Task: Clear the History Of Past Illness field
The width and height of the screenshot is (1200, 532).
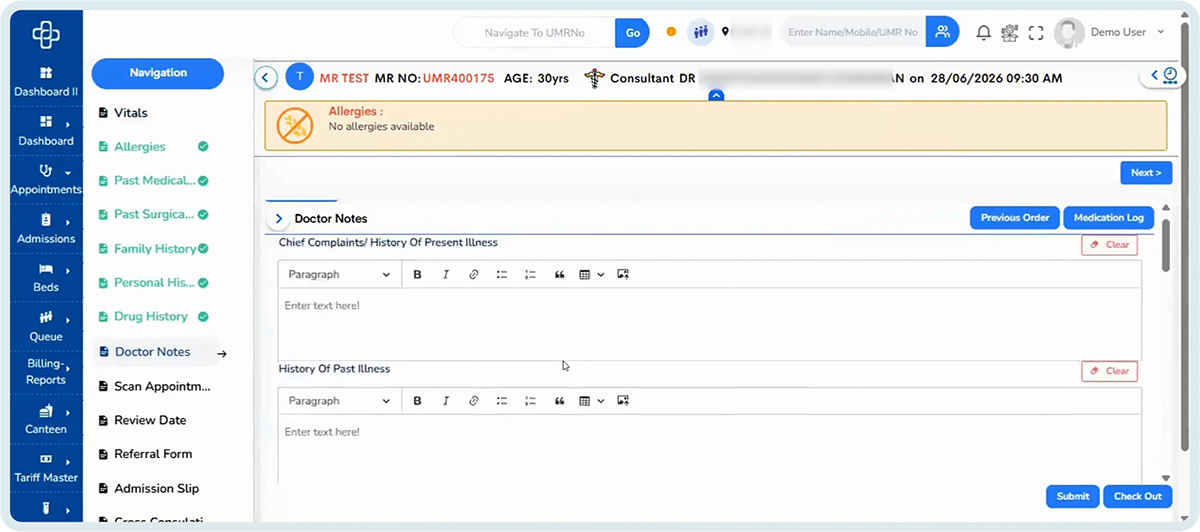Action: point(1109,371)
